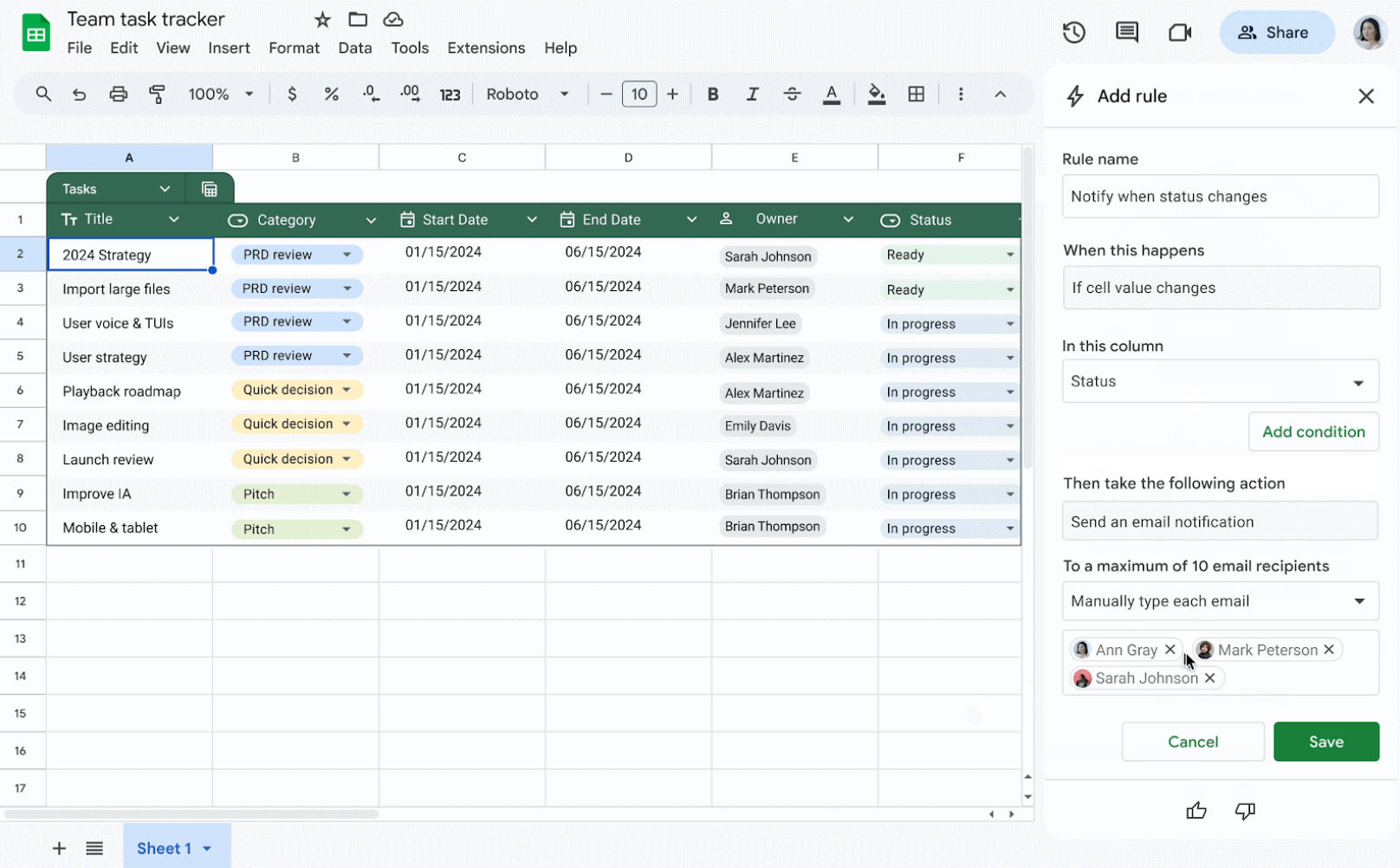Increase font size with plus button
This screenshot has height=868, width=1400.
[x=672, y=94]
